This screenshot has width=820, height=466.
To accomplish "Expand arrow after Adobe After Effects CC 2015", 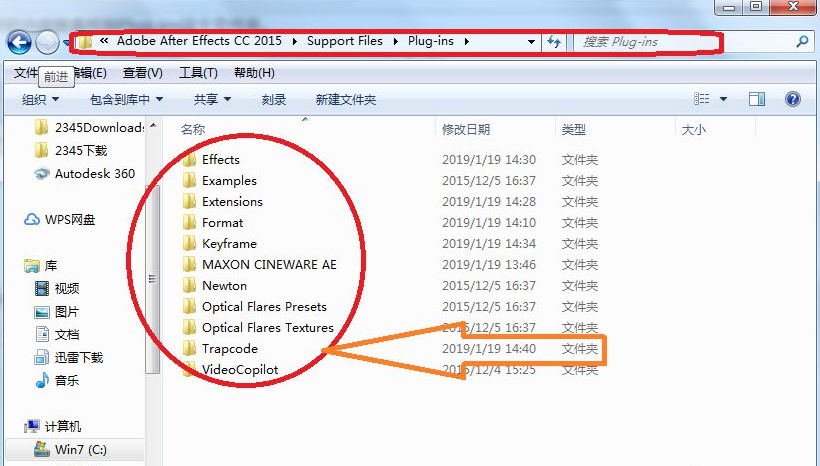I will [x=294, y=42].
